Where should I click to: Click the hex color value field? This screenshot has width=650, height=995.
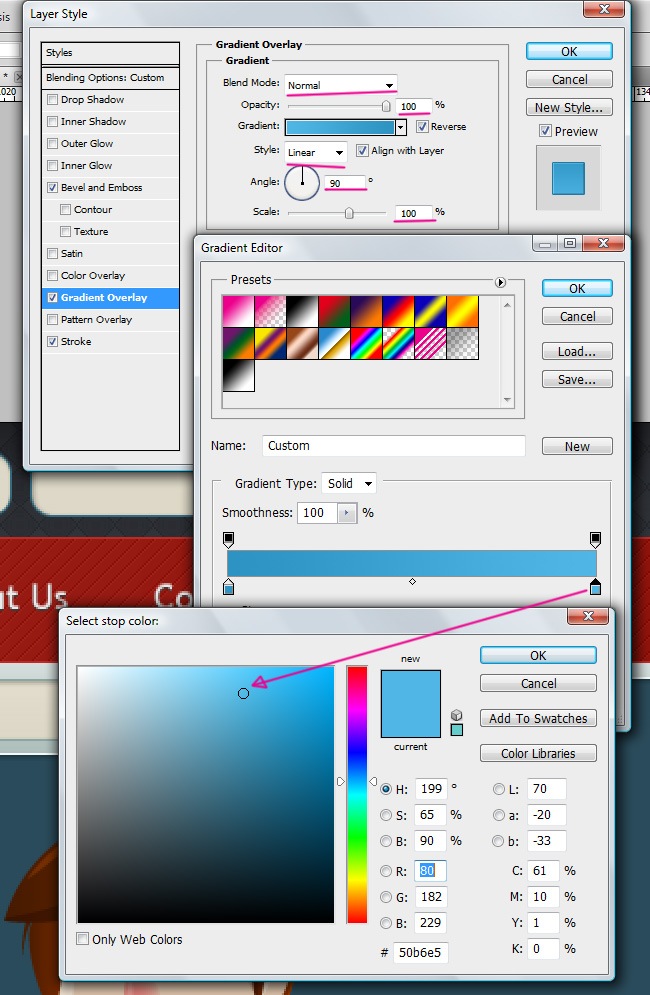(419, 952)
